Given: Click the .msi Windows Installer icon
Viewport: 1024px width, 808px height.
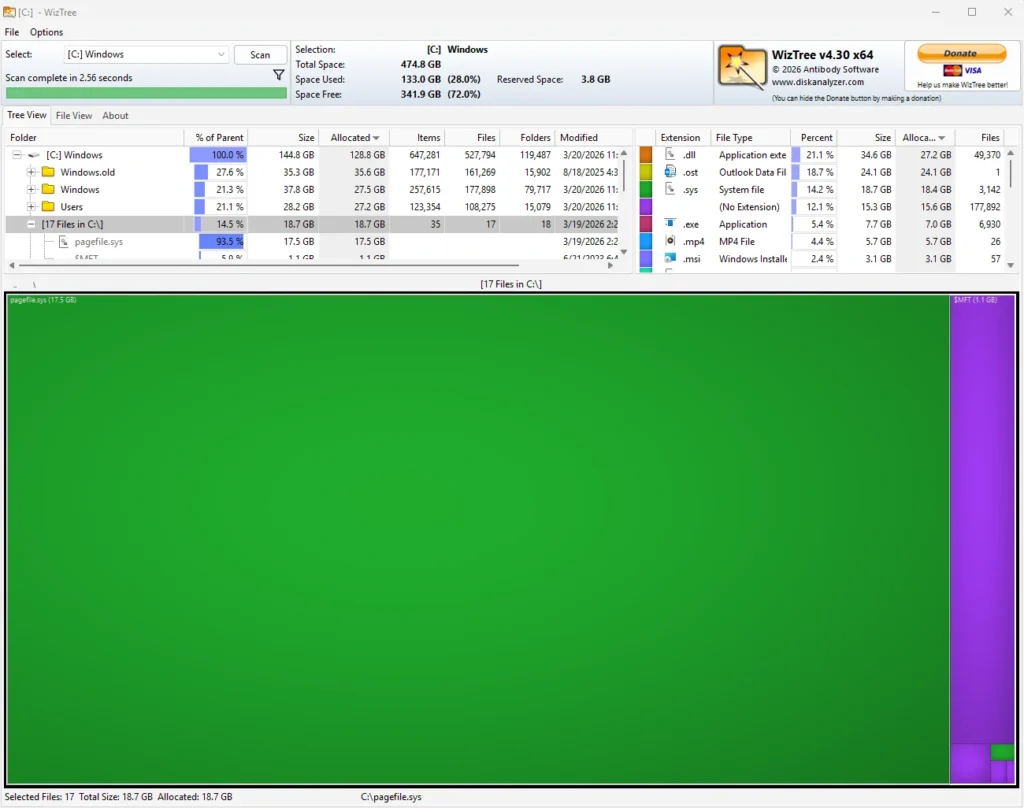Looking at the screenshot, I should click(x=669, y=258).
